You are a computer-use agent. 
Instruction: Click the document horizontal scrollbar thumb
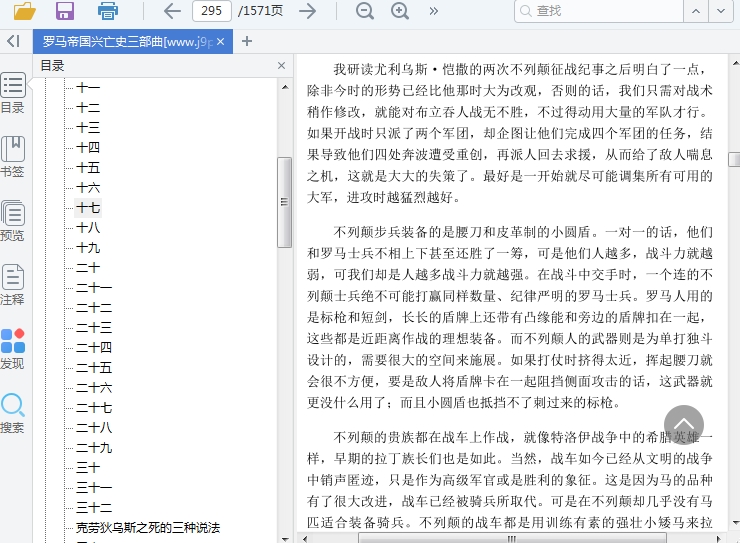pos(512,538)
